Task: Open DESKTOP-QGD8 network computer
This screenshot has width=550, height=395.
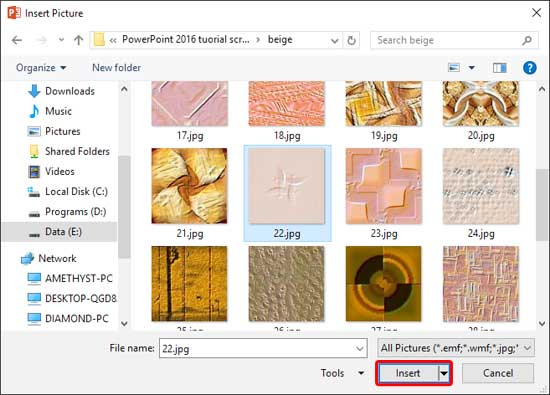Action: coord(81,298)
